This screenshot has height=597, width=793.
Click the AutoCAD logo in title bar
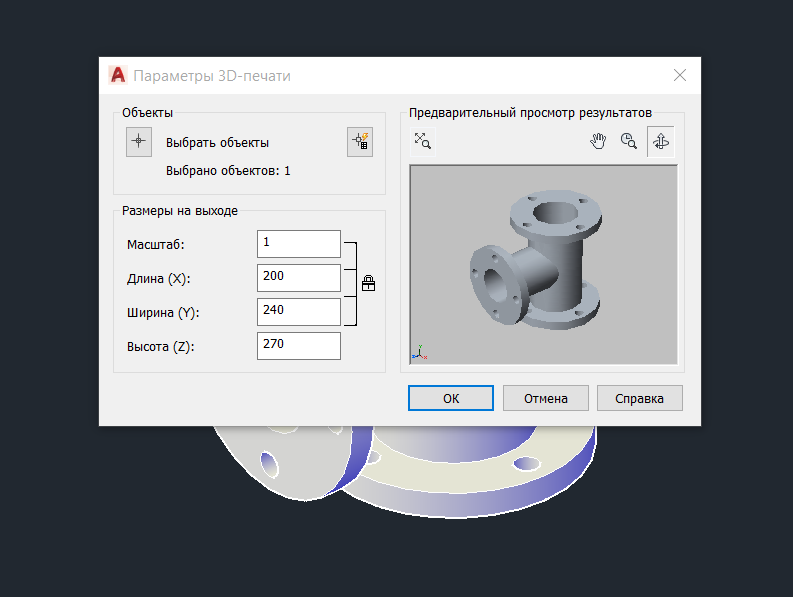pyautogui.click(x=118, y=75)
